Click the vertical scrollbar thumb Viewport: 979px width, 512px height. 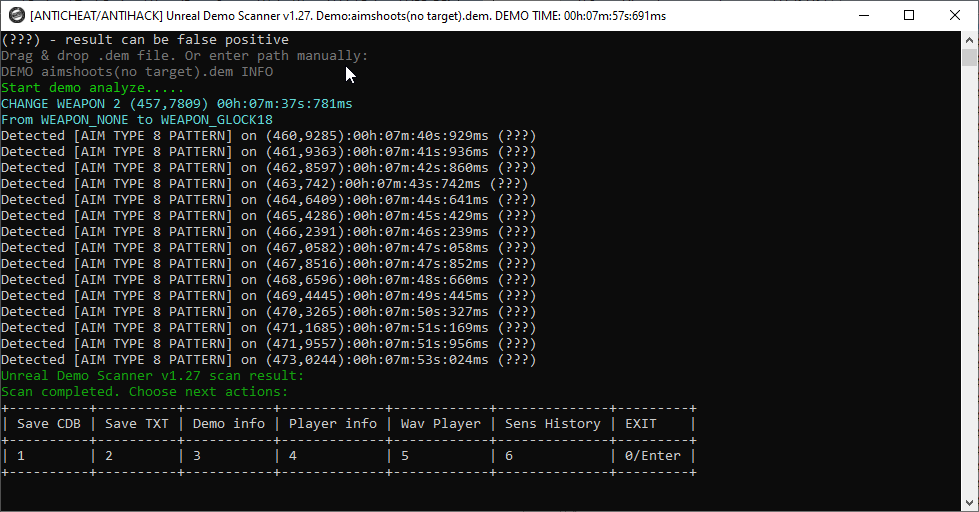969,57
